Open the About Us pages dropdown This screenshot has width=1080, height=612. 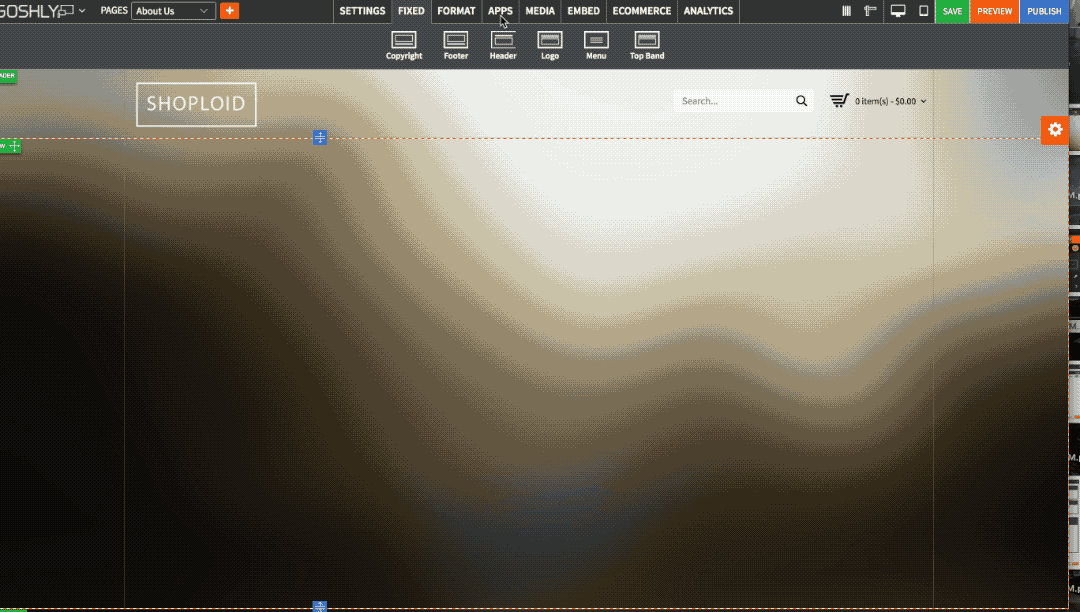174,11
